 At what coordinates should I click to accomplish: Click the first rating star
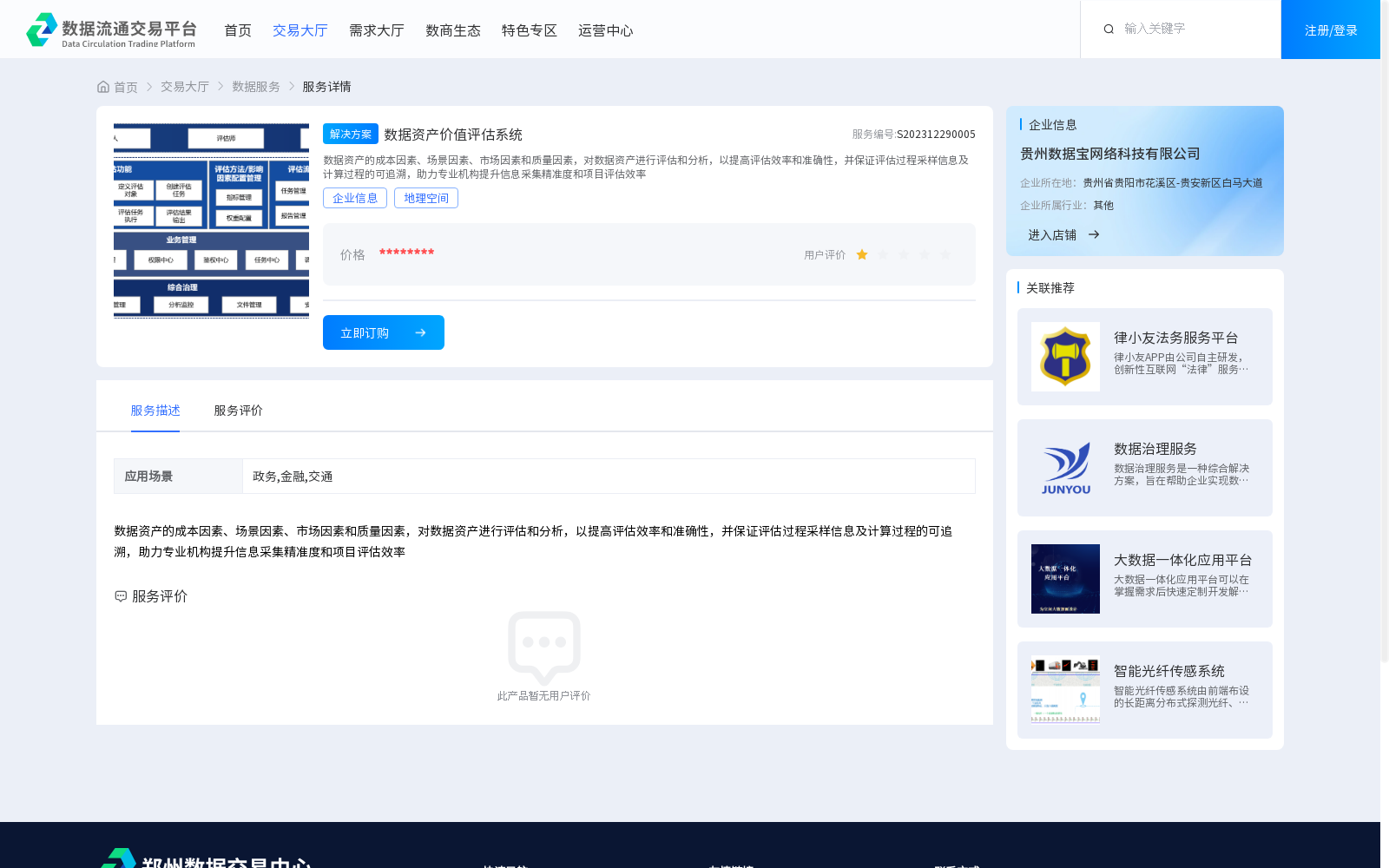coord(862,254)
